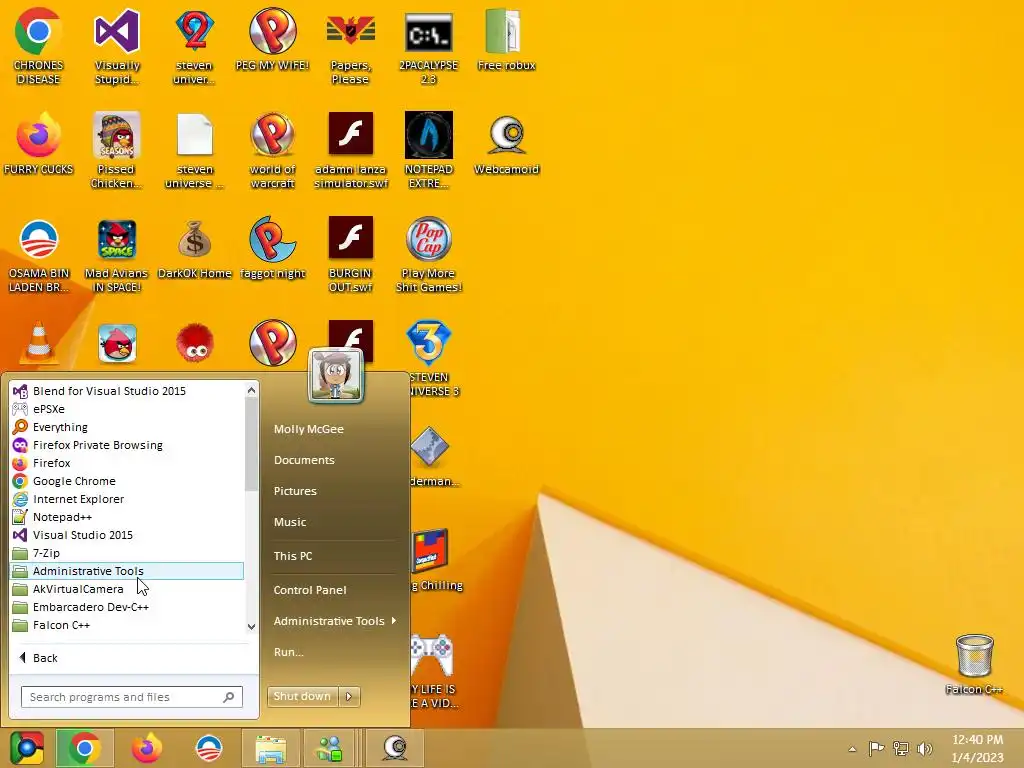This screenshot has width=1024, height=768.
Task: Click the Obama logo icon on the taskbar
Action: [x=209, y=748]
